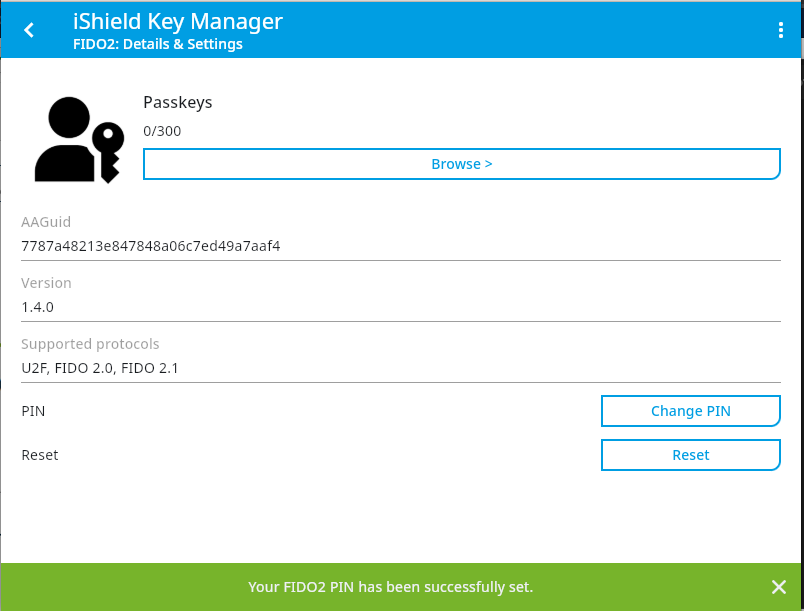Click the Passkeys heading text

click(178, 102)
